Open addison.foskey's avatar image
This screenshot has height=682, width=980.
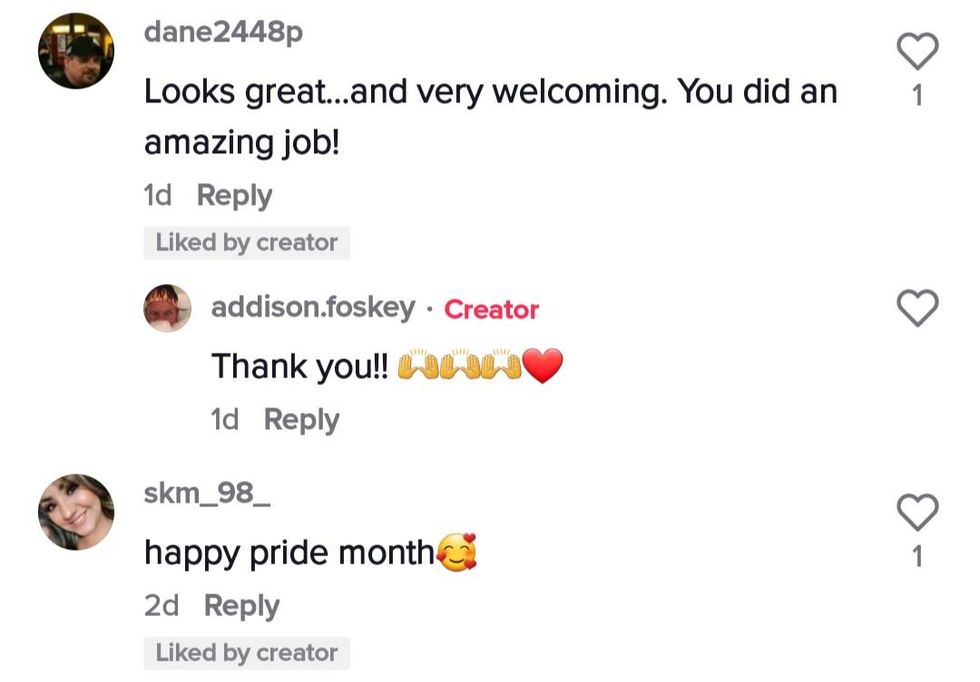[167, 308]
